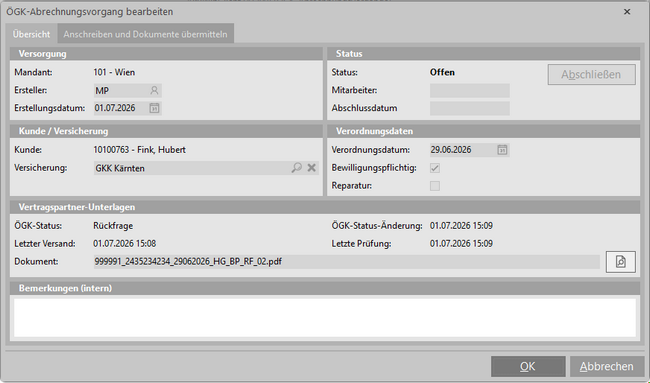Click the Dokument filename field
Viewport: 650px width, 383px height.
347,262
